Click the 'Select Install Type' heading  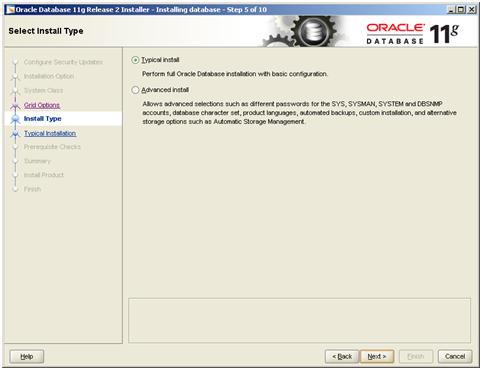click(x=46, y=31)
